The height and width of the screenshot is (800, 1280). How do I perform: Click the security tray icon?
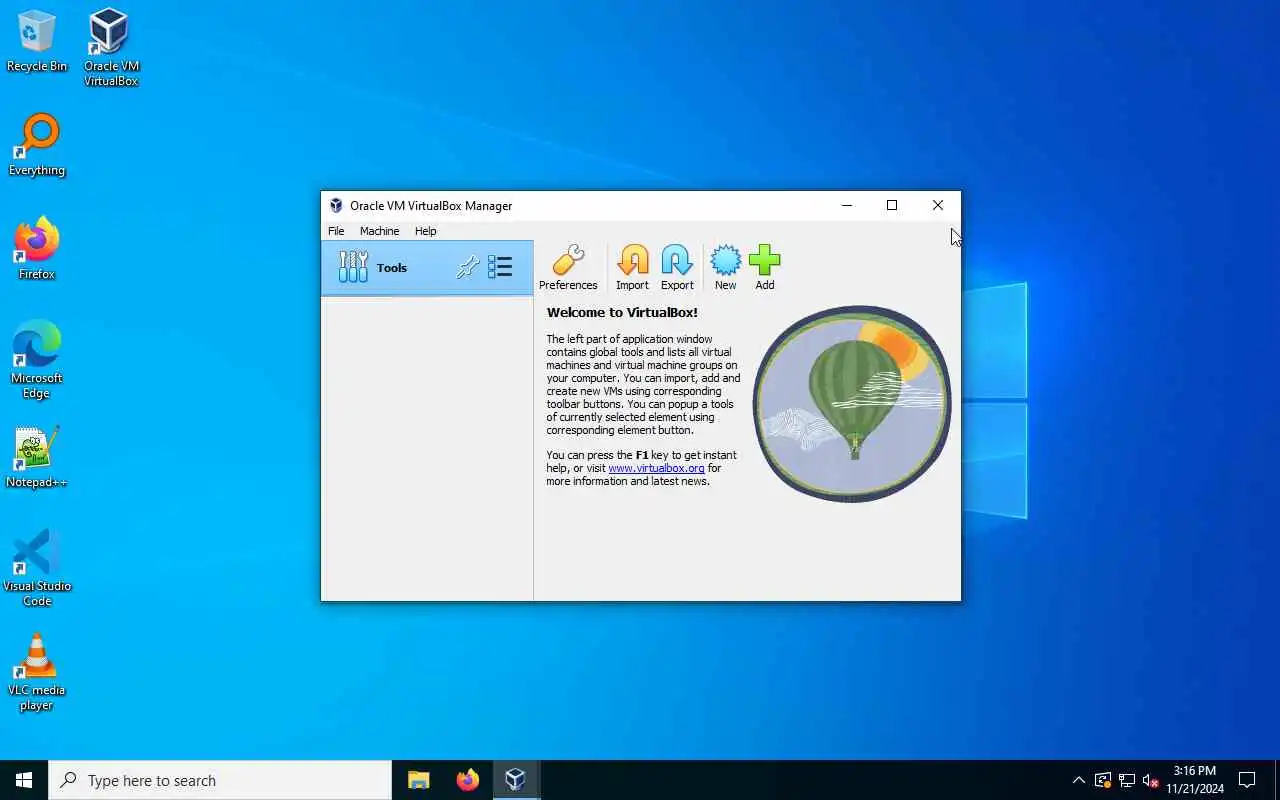tap(1102, 780)
